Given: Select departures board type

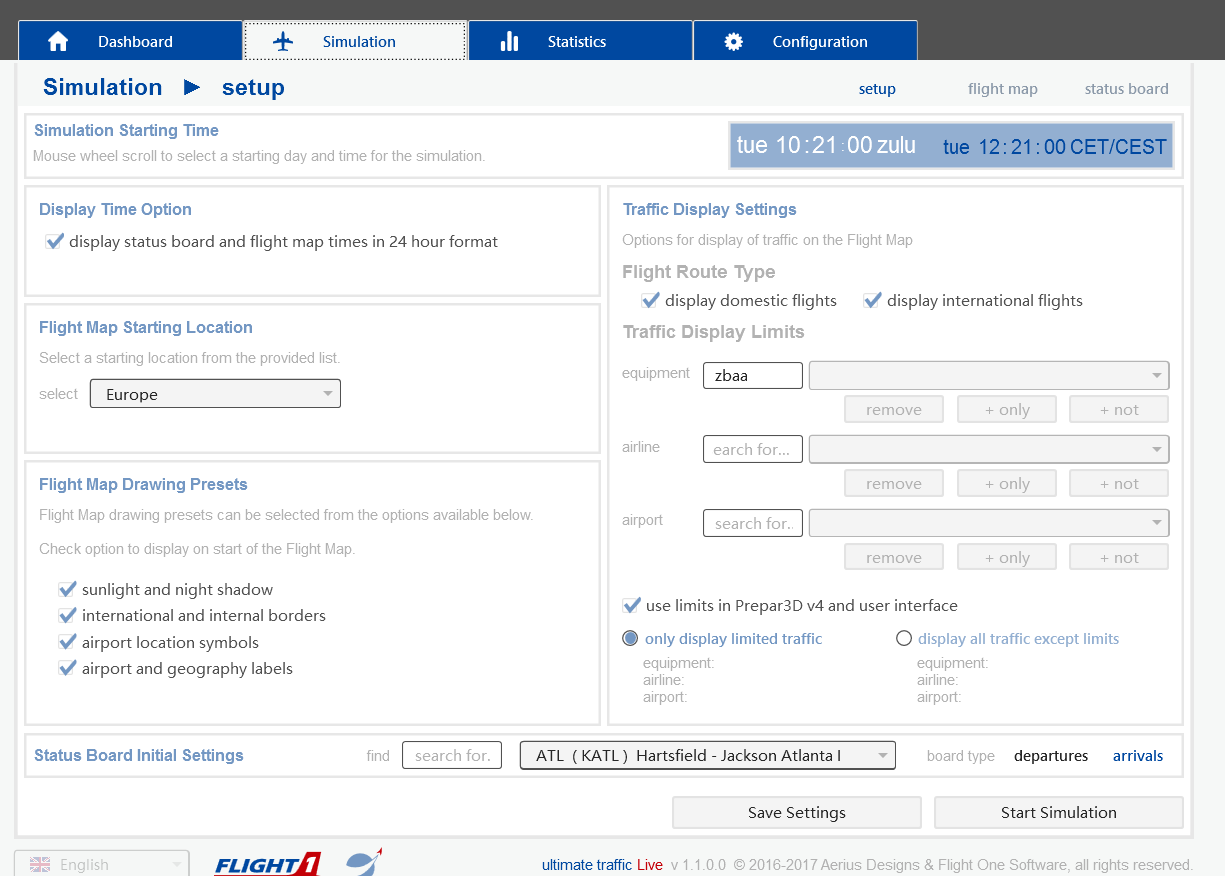Looking at the screenshot, I should [x=1051, y=756].
